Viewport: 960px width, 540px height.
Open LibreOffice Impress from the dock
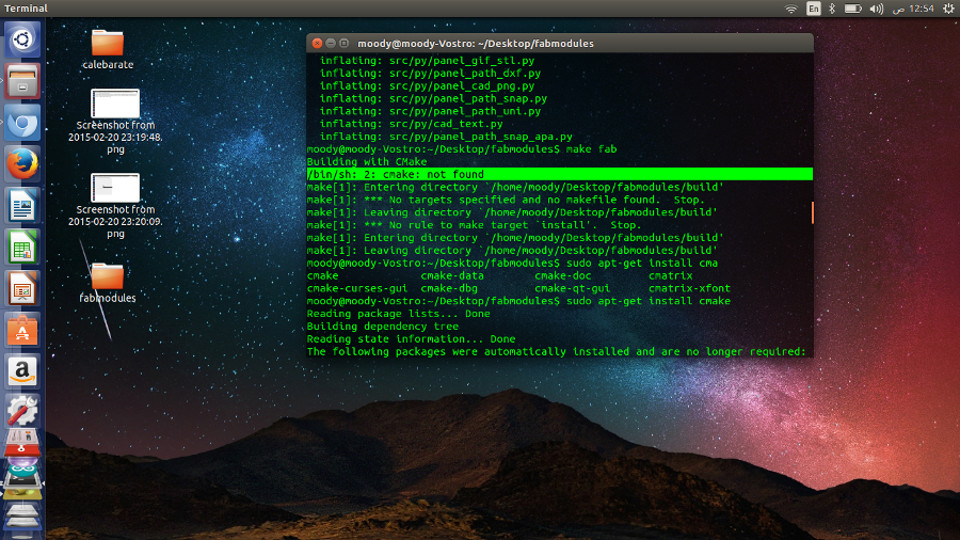22,288
